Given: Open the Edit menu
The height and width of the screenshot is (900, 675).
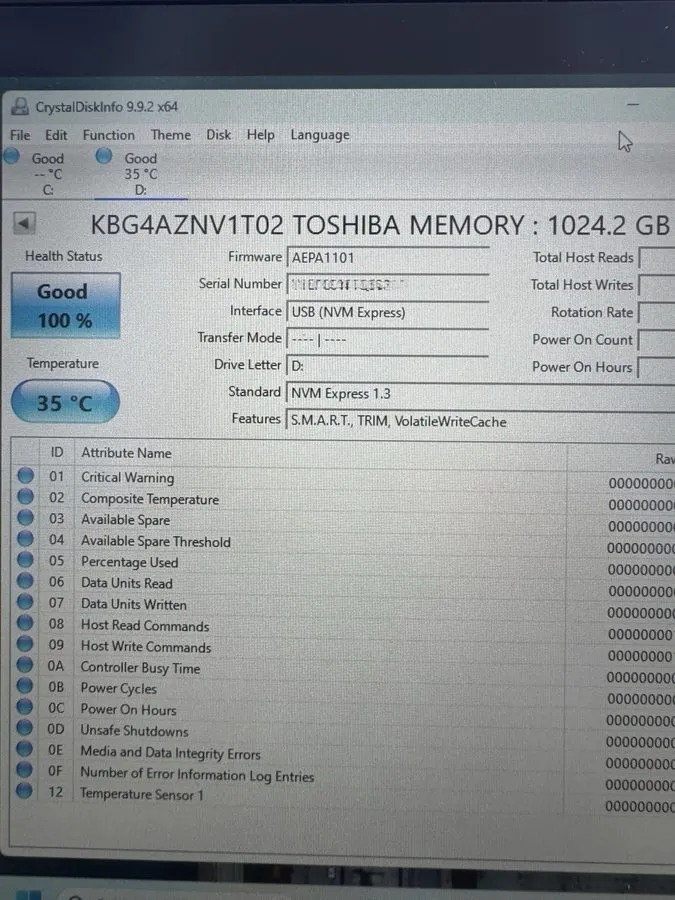Looking at the screenshot, I should 56,135.
